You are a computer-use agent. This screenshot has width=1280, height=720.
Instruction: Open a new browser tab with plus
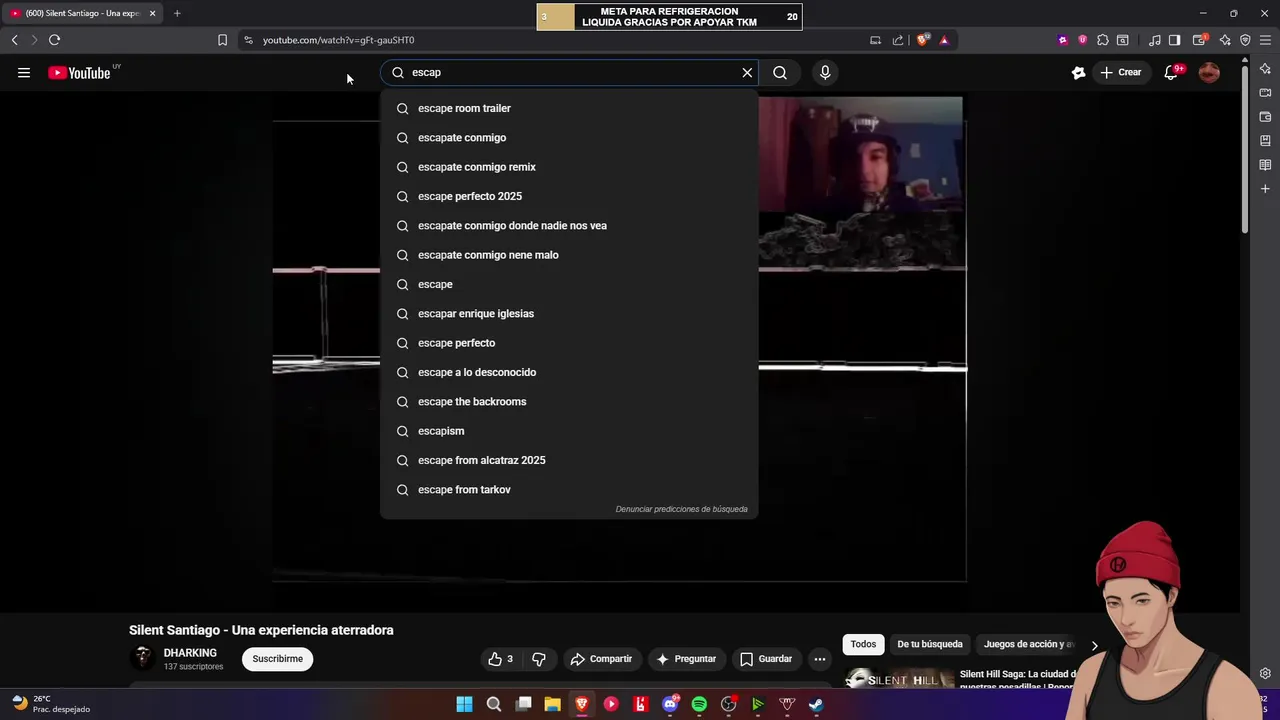[x=177, y=13]
